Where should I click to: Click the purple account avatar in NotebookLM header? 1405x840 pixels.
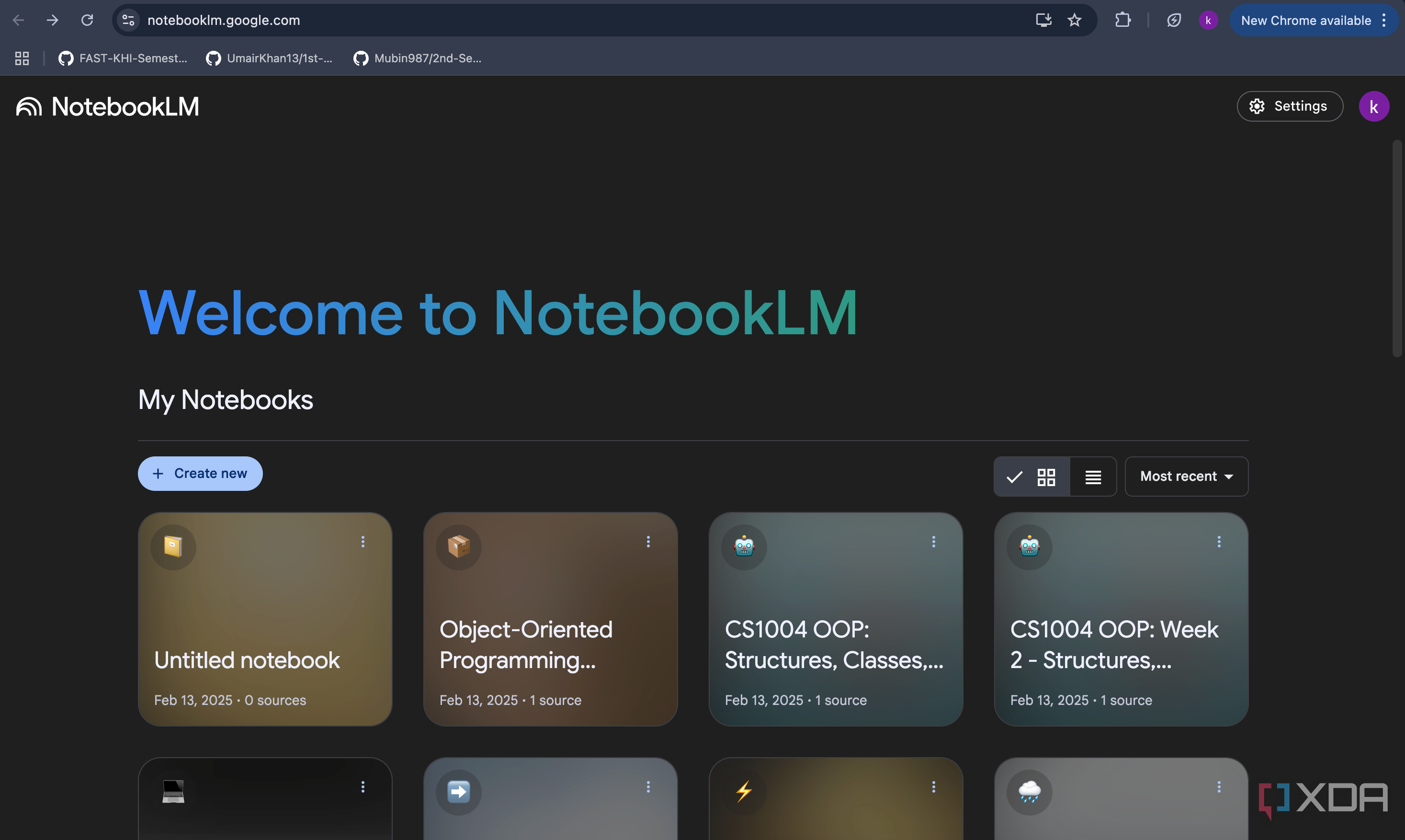coord(1373,106)
